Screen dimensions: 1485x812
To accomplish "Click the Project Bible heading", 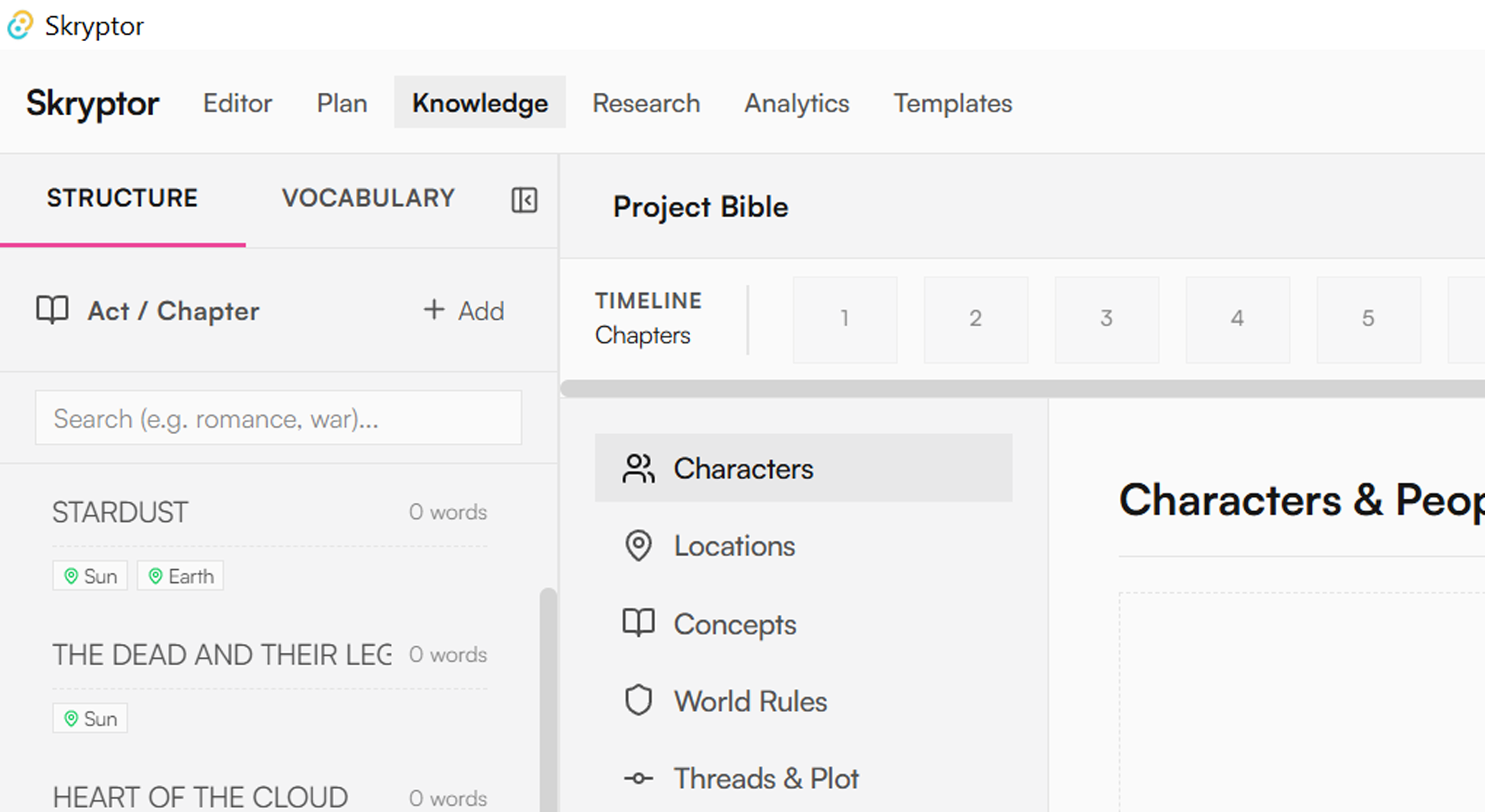I will [701, 207].
